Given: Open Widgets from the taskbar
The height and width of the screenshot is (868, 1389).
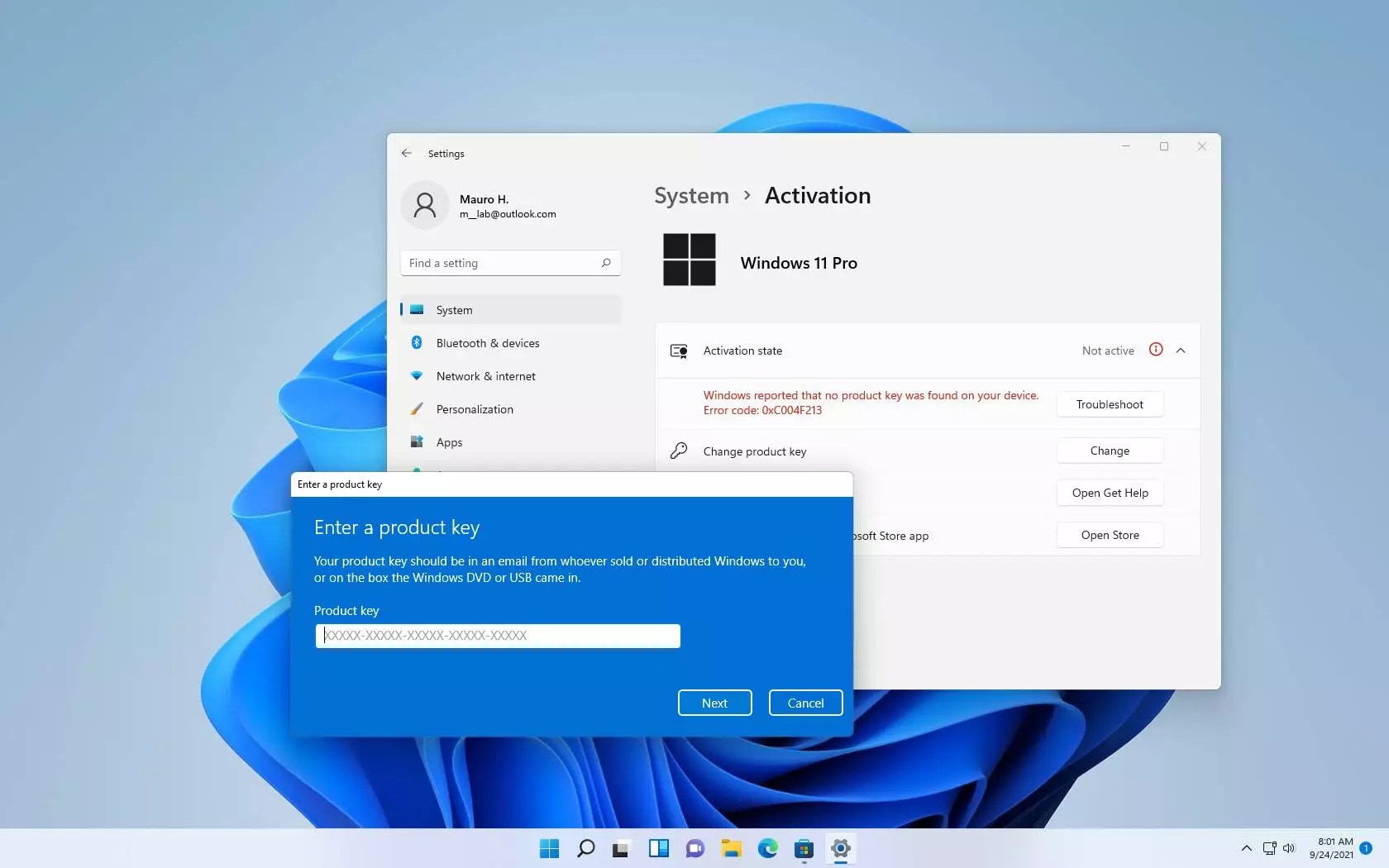Looking at the screenshot, I should click(658, 849).
